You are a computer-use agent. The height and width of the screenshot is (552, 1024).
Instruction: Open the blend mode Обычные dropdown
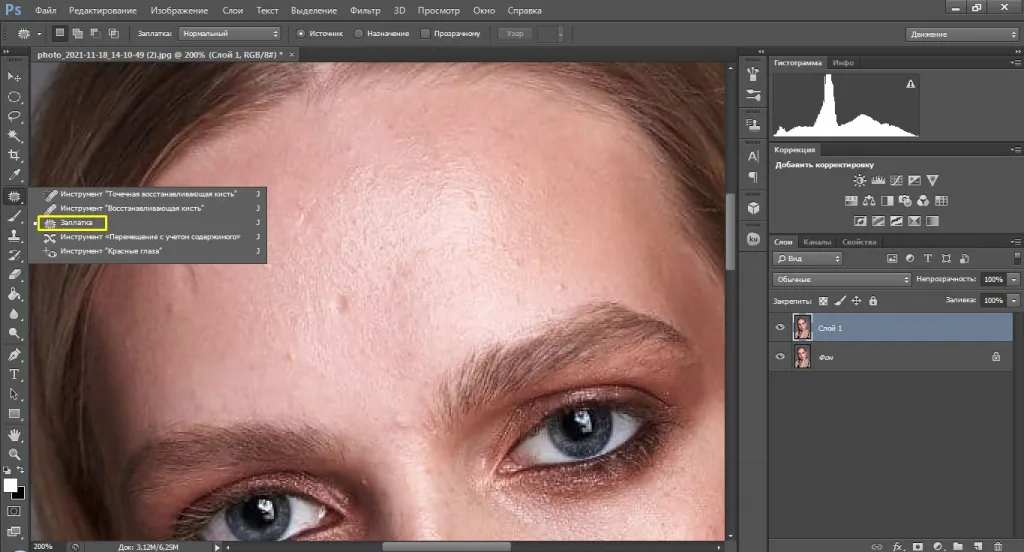tap(842, 280)
